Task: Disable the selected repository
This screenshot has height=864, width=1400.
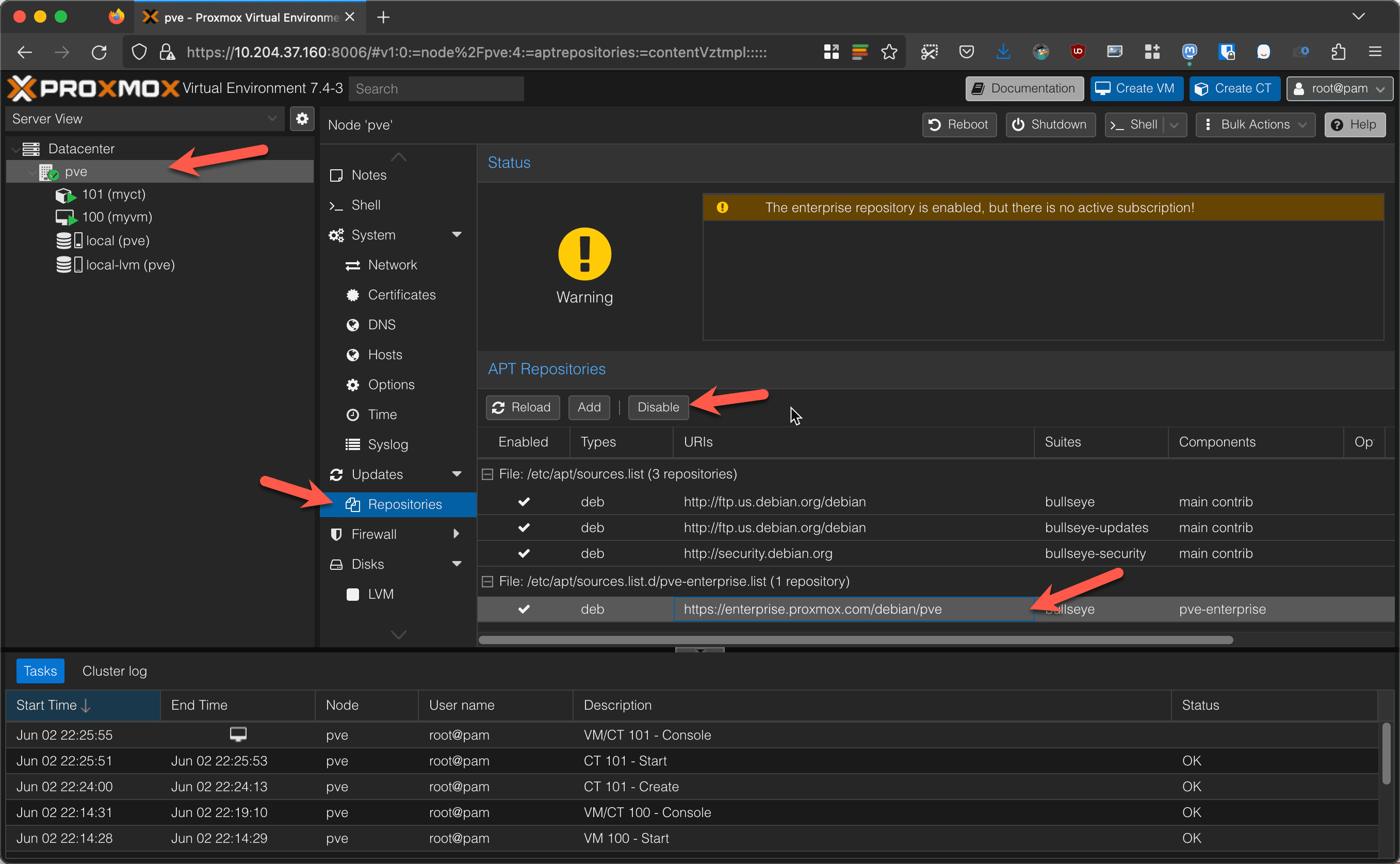Action: click(x=658, y=407)
